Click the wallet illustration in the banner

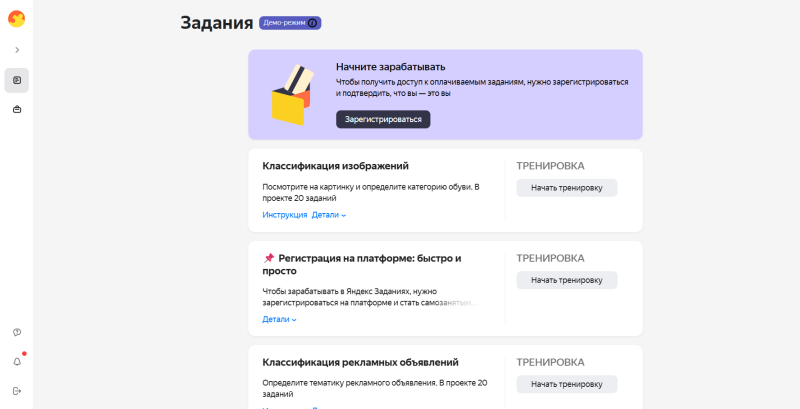point(292,95)
